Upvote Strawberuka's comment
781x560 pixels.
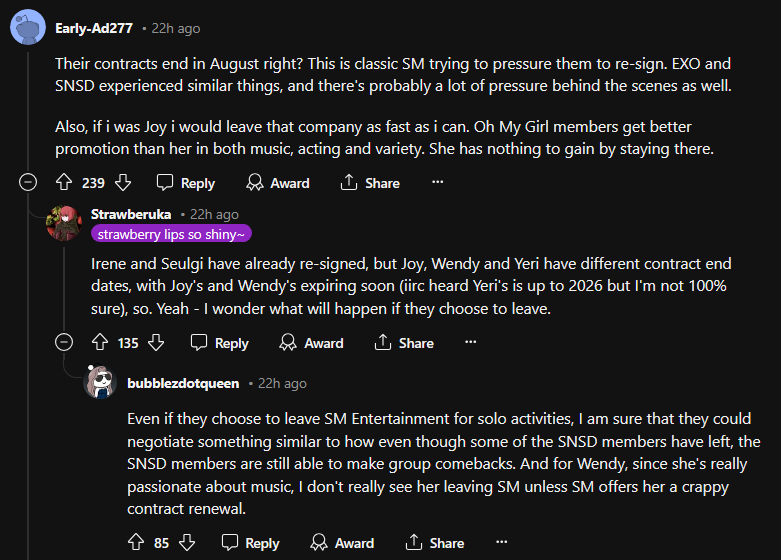tap(99, 343)
